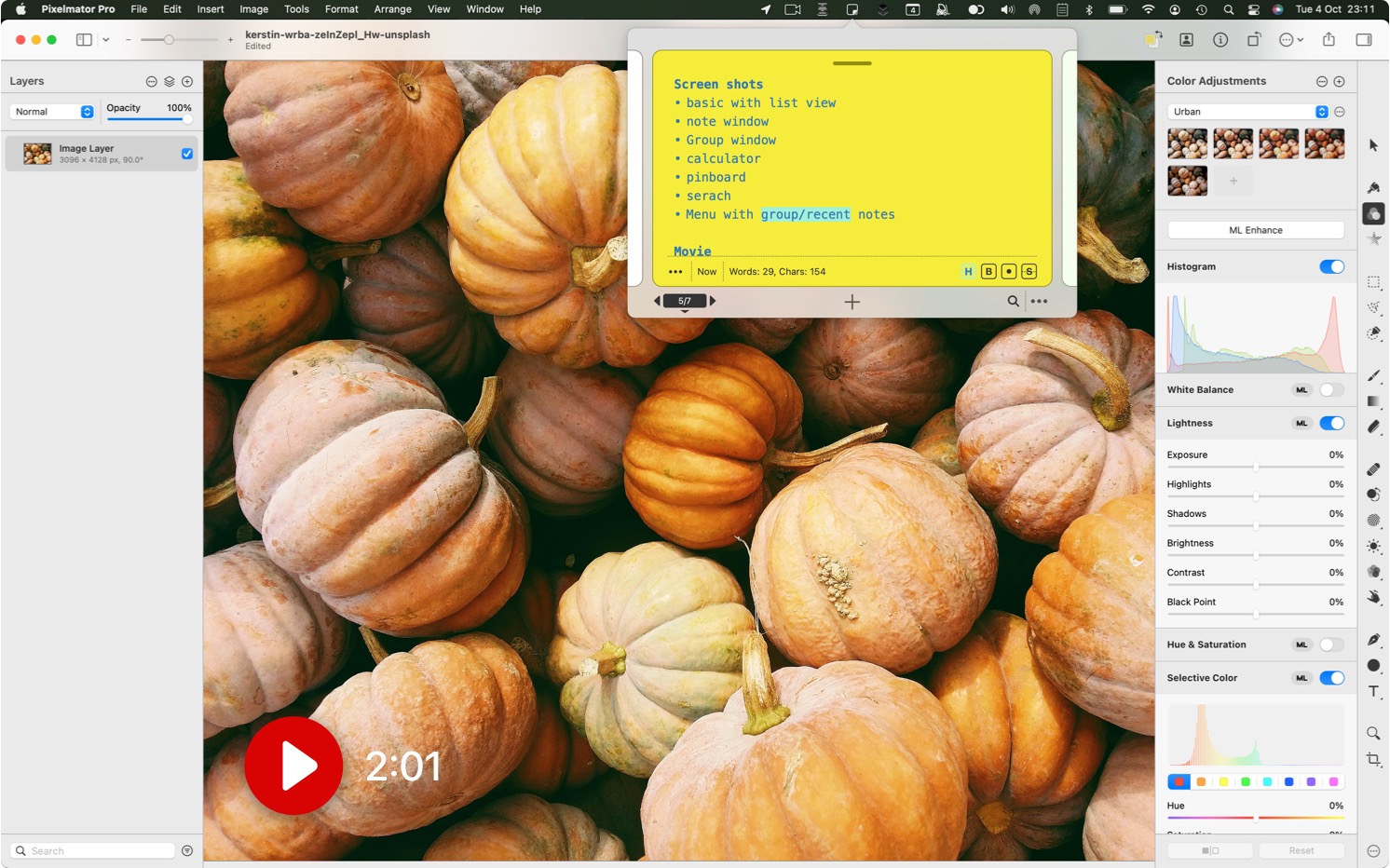Click the Bold B format button in note
This screenshot has height=868, width=1390.
click(988, 272)
